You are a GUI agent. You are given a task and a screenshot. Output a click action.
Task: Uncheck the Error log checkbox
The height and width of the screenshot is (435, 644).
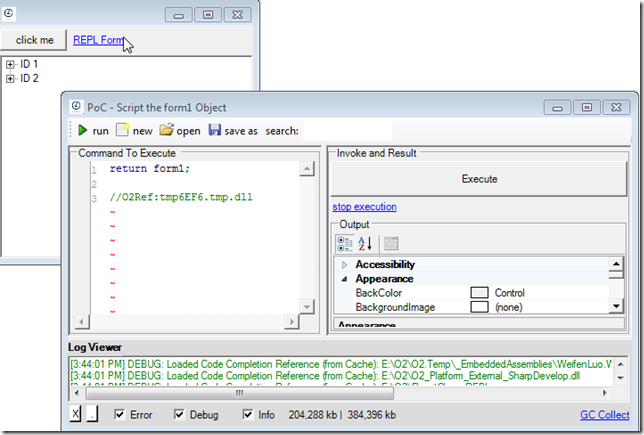pyautogui.click(x=119, y=414)
